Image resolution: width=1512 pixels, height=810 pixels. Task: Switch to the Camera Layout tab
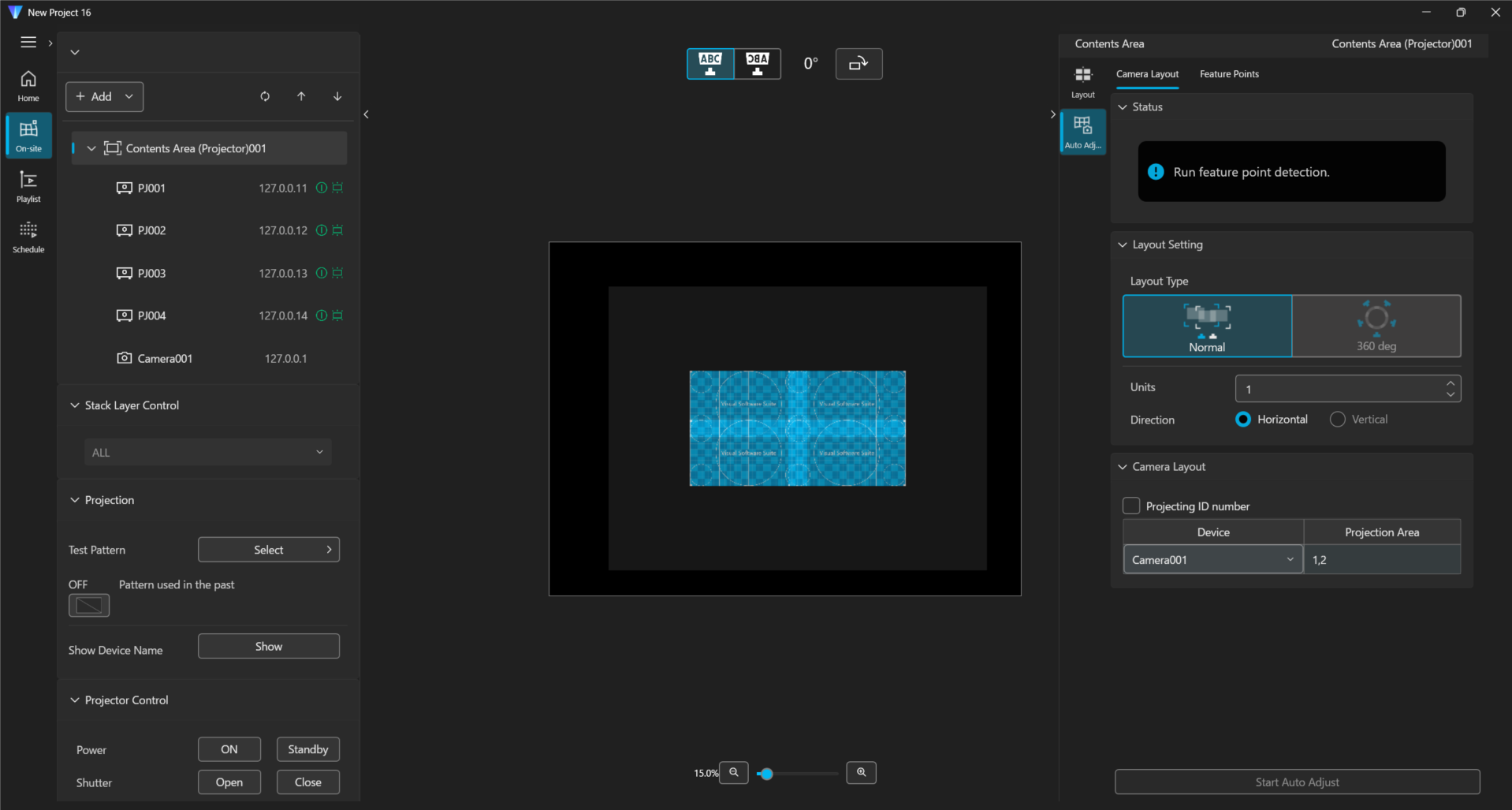point(1147,74)
